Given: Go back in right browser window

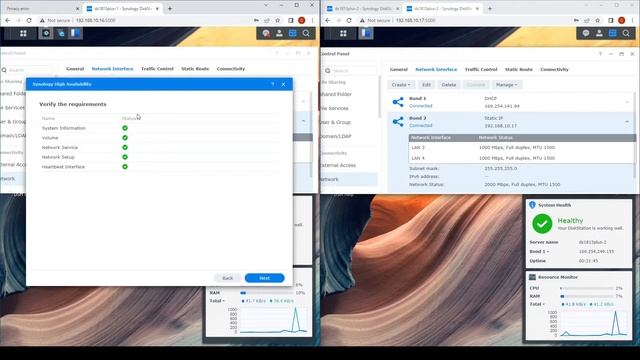Looking at the screenshot, I should [x=328, y=20].
